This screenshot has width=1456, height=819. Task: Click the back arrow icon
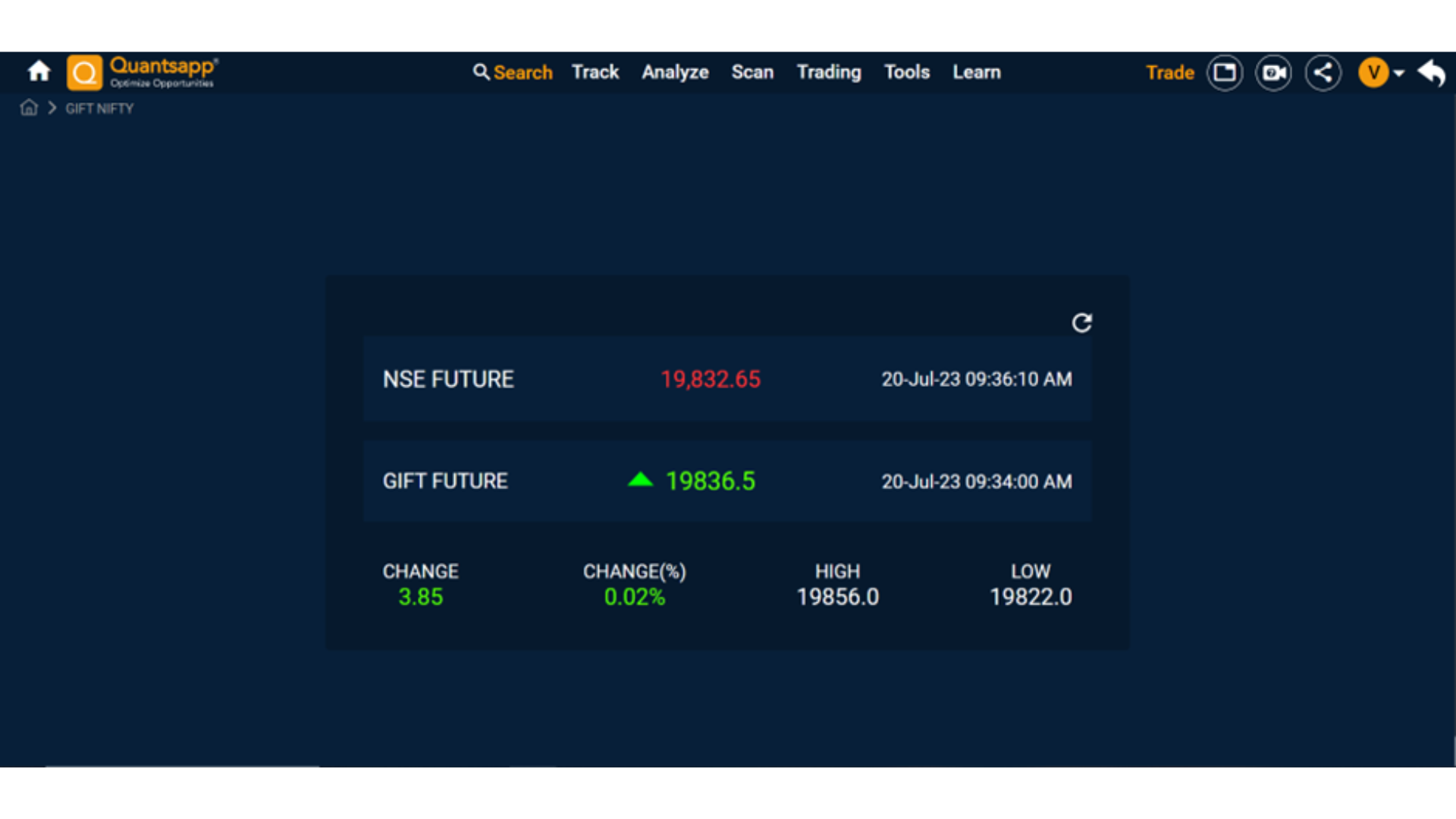(x=1432, y=73)
